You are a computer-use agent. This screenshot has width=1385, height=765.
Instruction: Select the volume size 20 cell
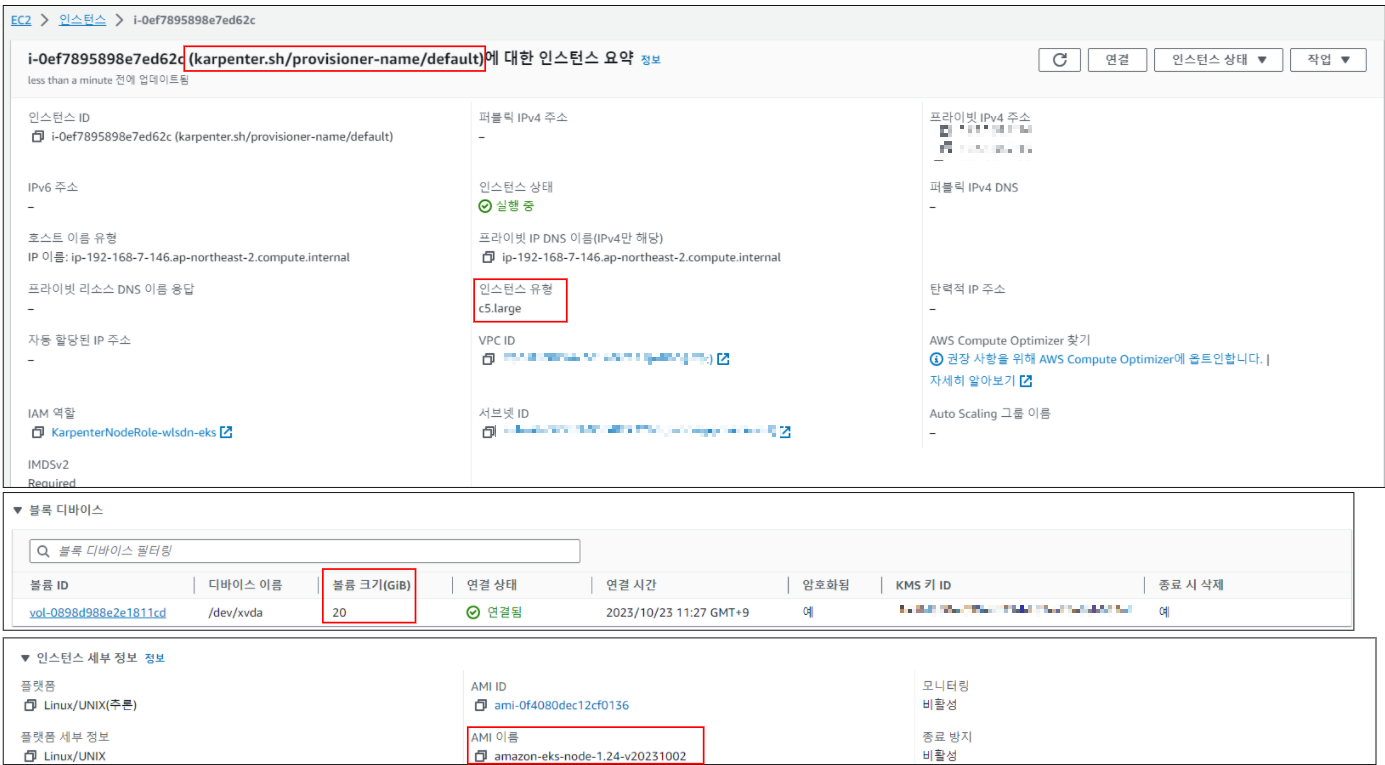point(340,612)
